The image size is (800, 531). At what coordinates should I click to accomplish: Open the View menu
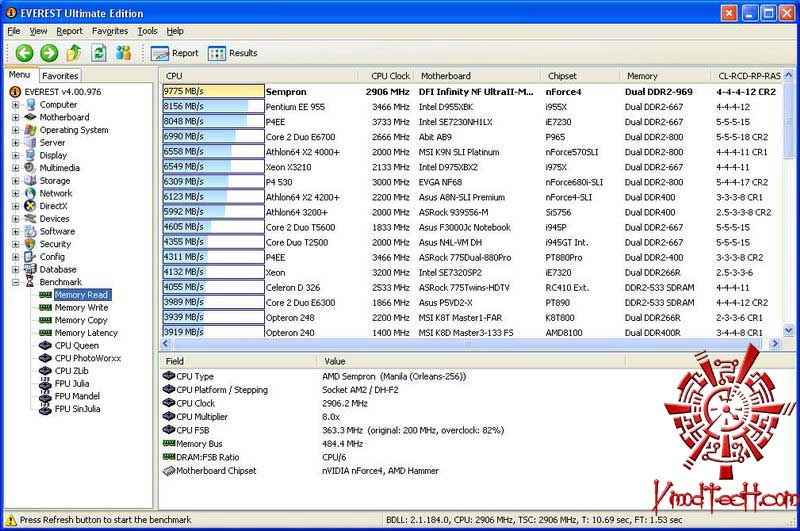click(x=38, y=31)
